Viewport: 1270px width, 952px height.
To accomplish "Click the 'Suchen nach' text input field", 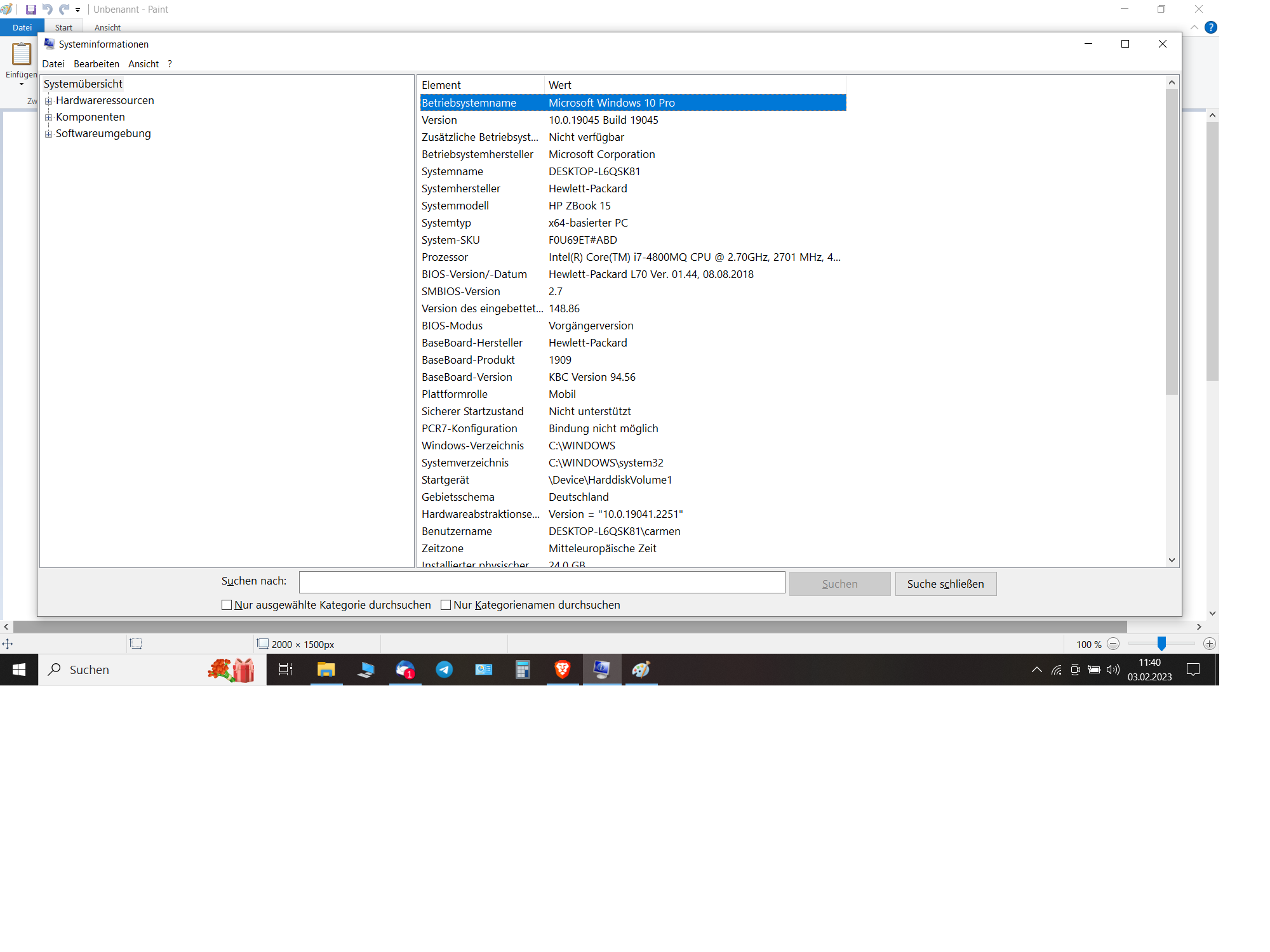I will (x=542, y=582).
